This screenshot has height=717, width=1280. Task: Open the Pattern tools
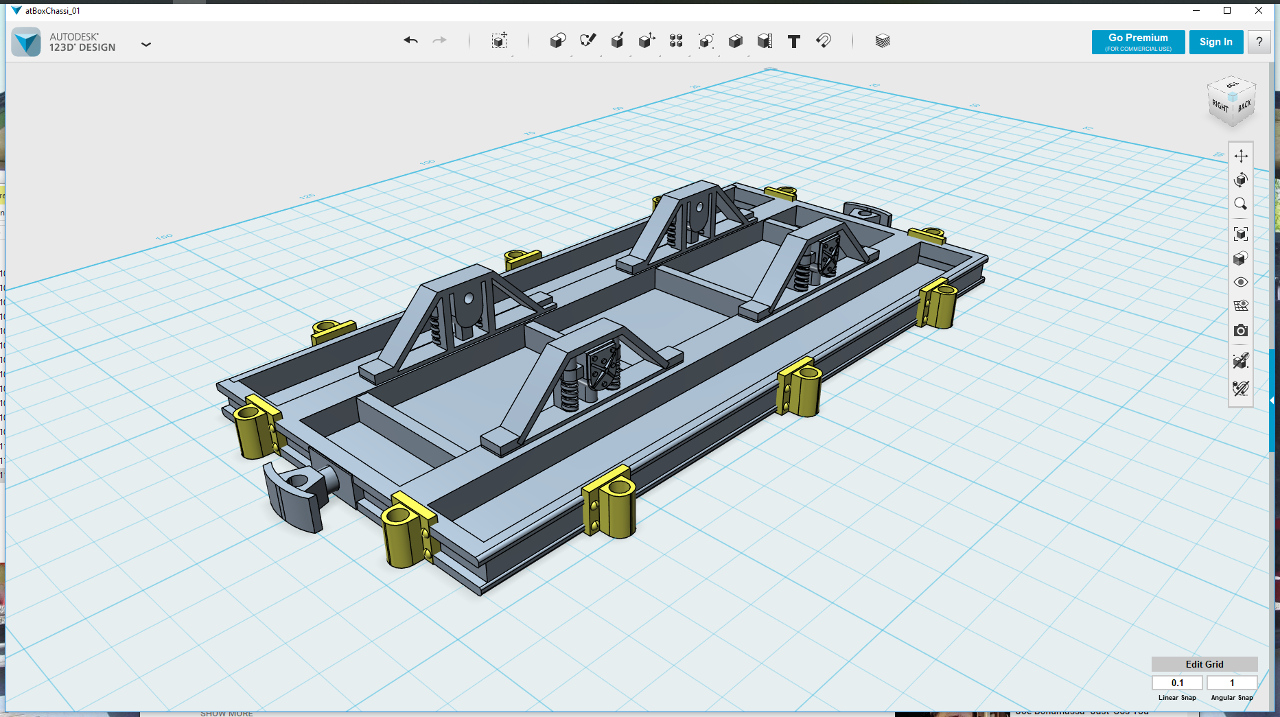676,41
